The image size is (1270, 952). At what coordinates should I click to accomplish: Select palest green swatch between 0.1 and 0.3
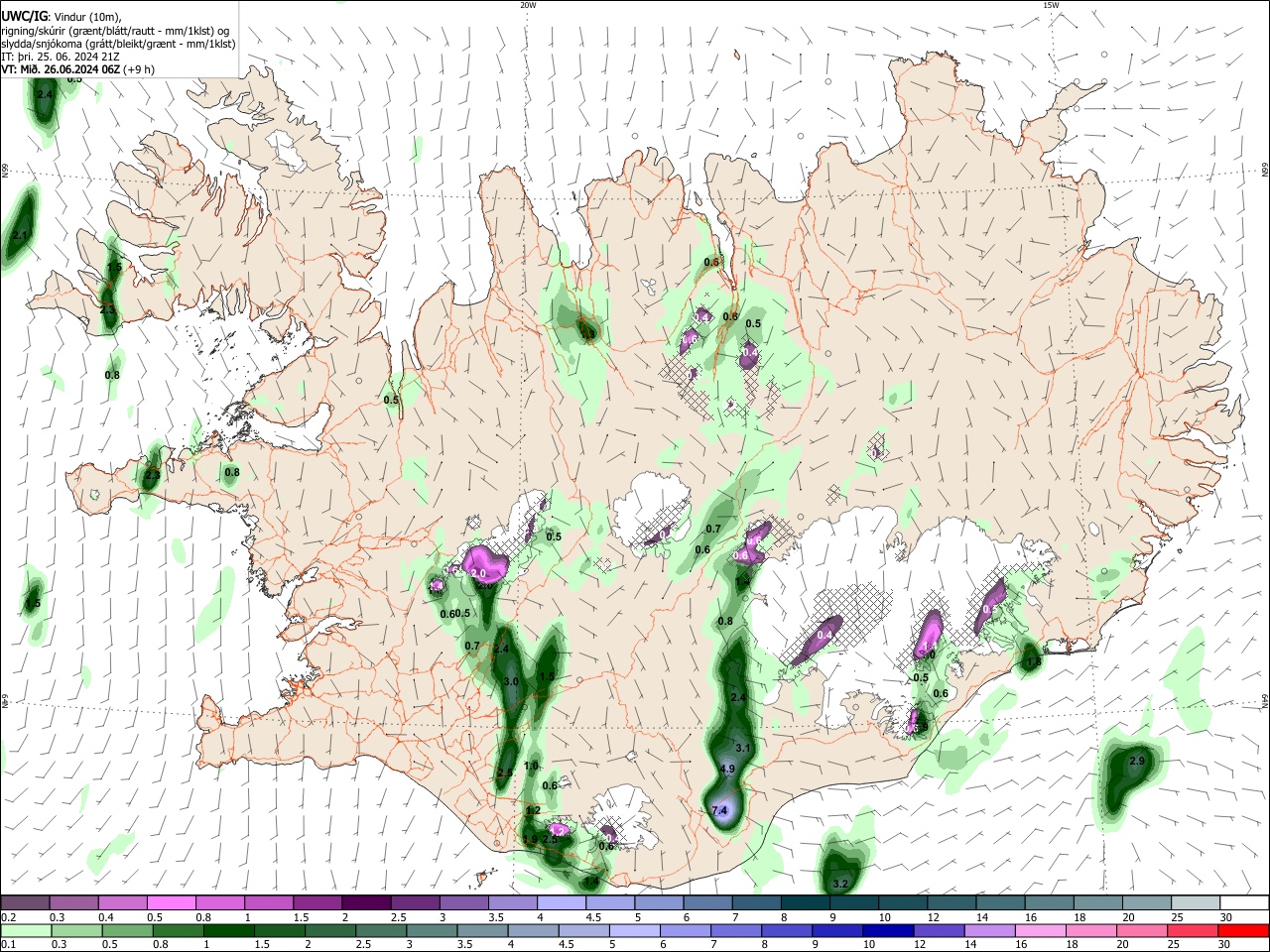[x=25, y=930]
